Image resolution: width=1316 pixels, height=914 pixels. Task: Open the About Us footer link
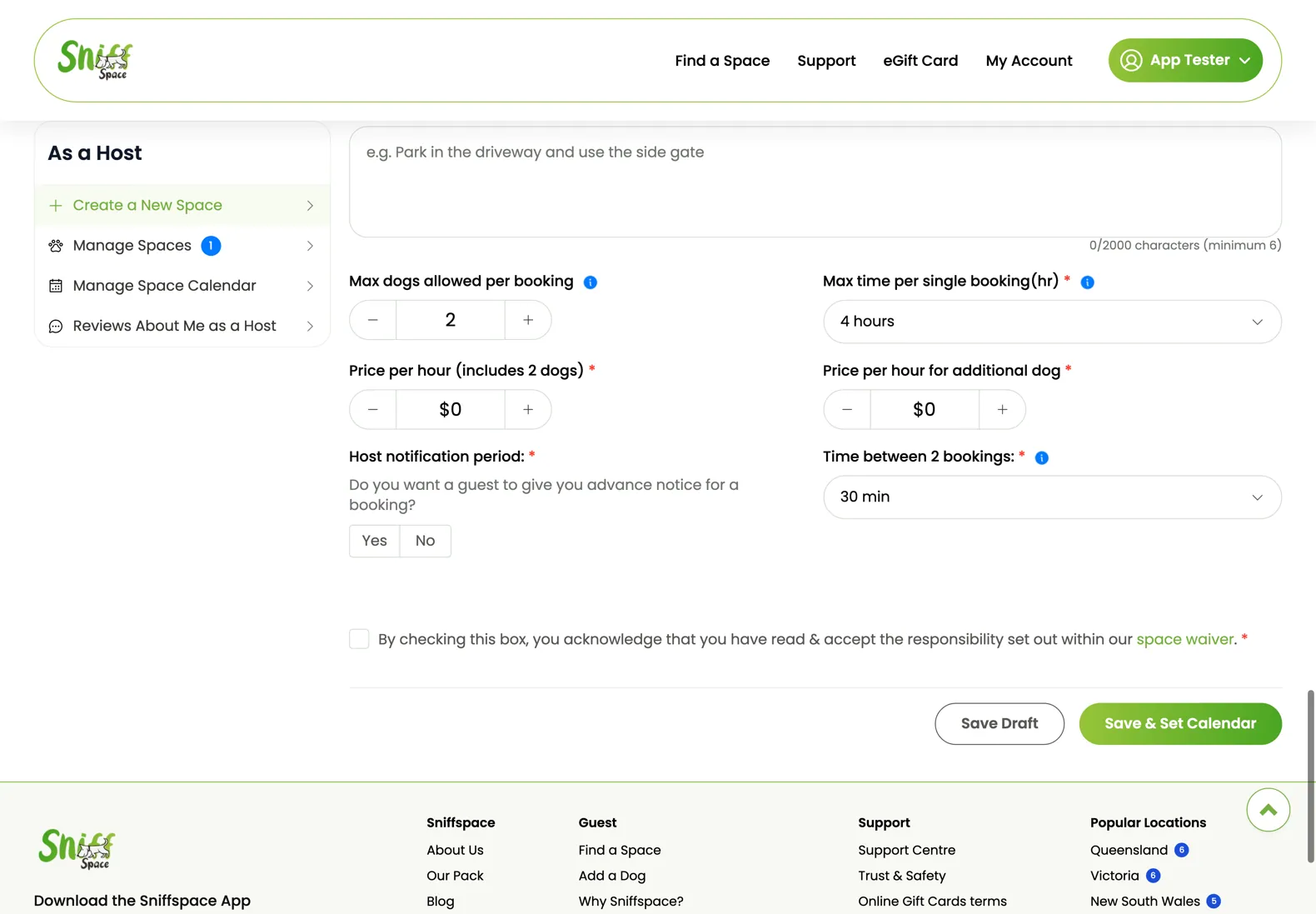pos(455,850)
